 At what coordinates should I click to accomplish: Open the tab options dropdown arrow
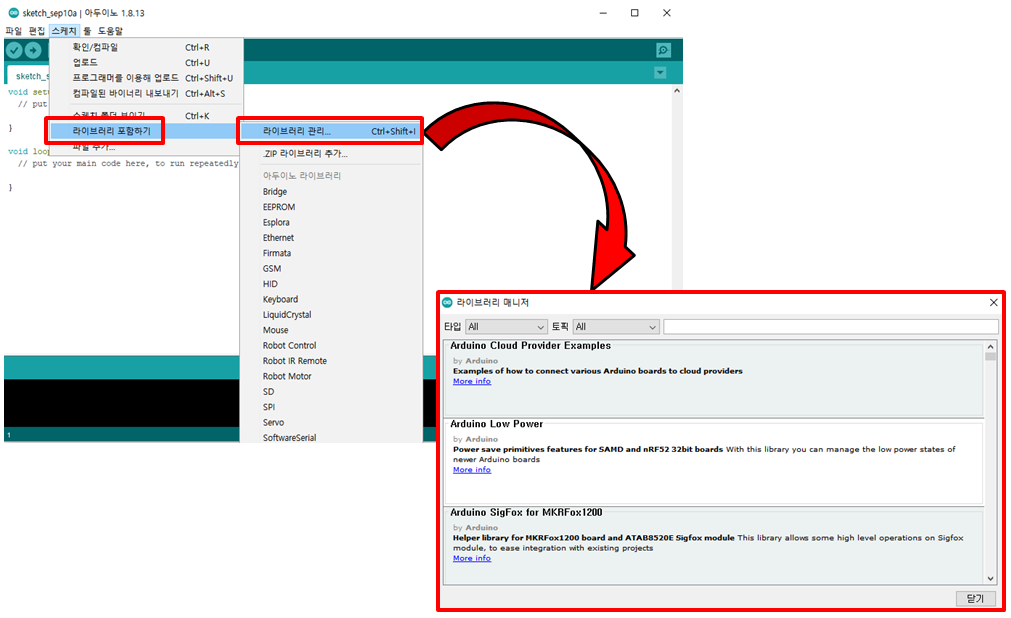tap(660, 73)
